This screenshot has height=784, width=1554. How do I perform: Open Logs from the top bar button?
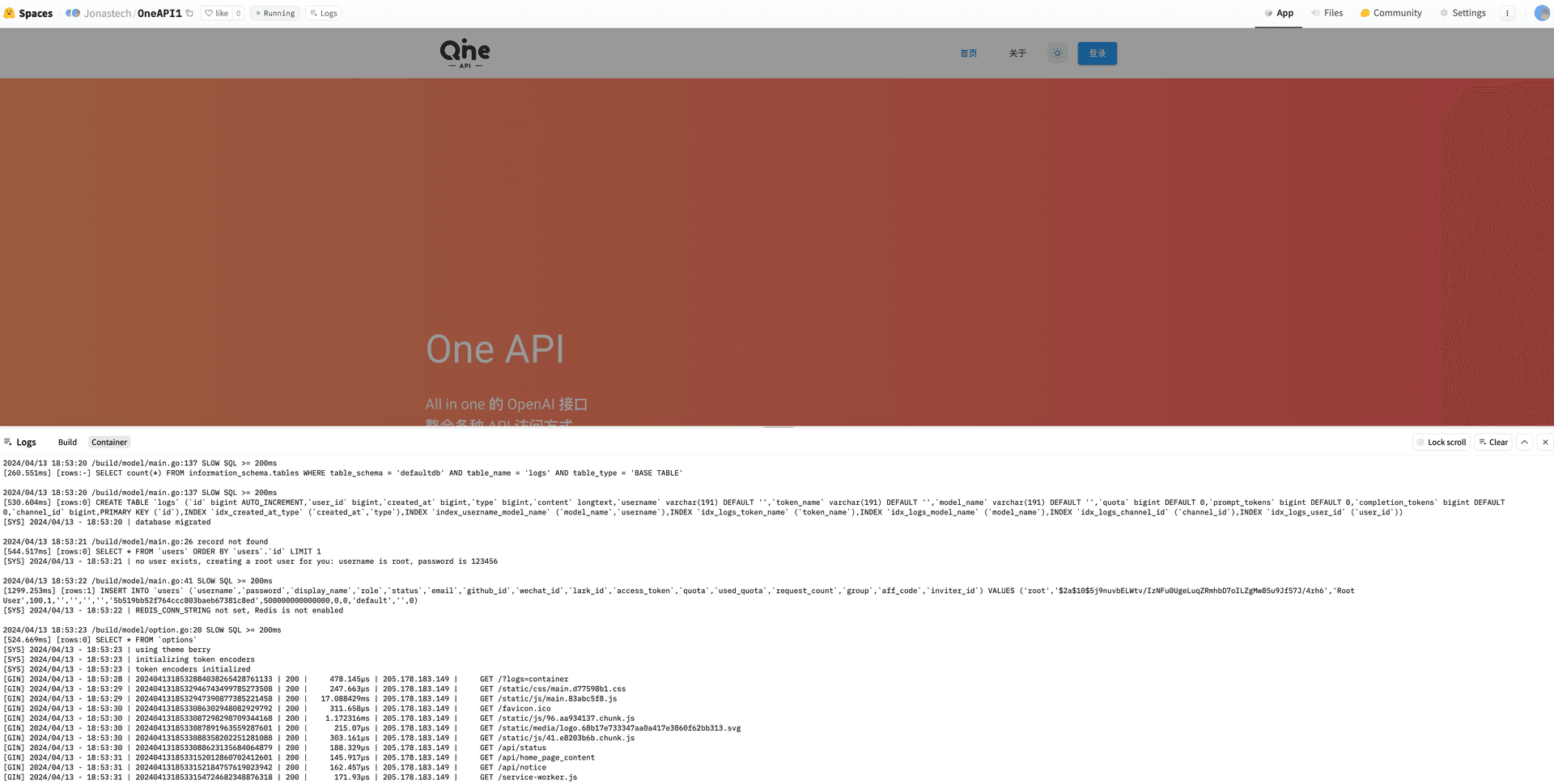[324, 13]
